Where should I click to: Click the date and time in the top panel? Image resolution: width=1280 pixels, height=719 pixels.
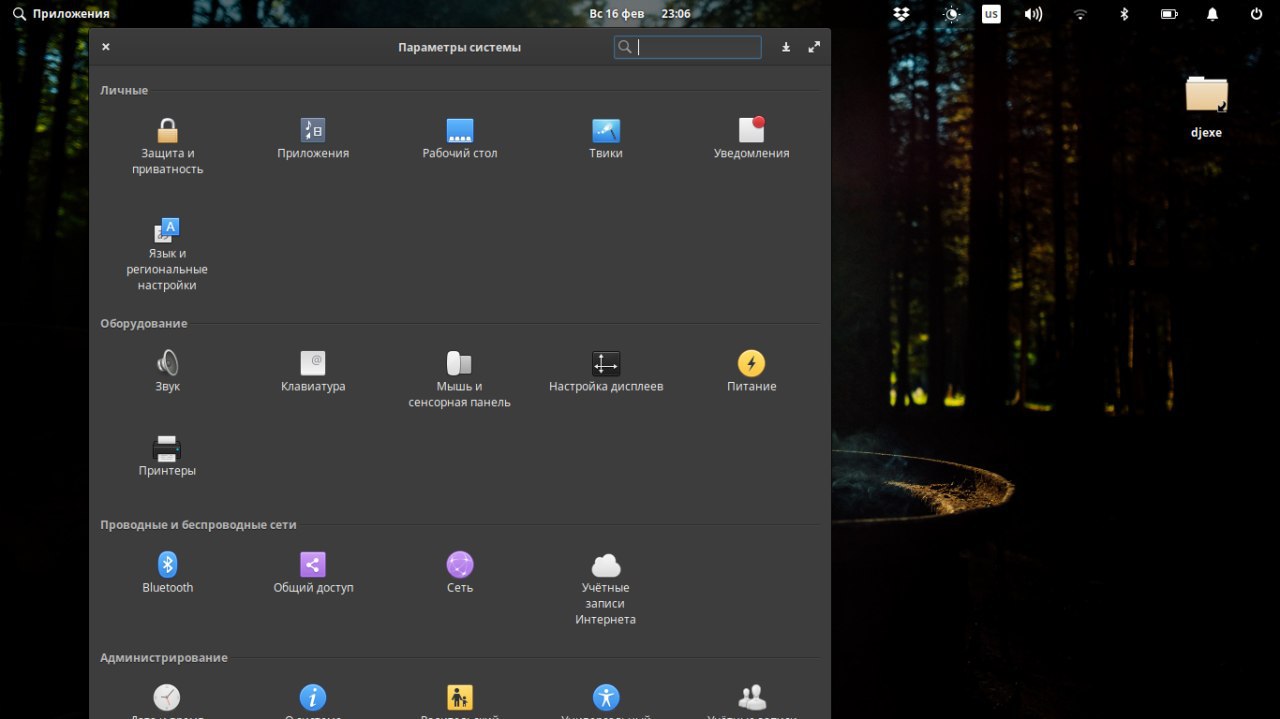tap(640, 14)
